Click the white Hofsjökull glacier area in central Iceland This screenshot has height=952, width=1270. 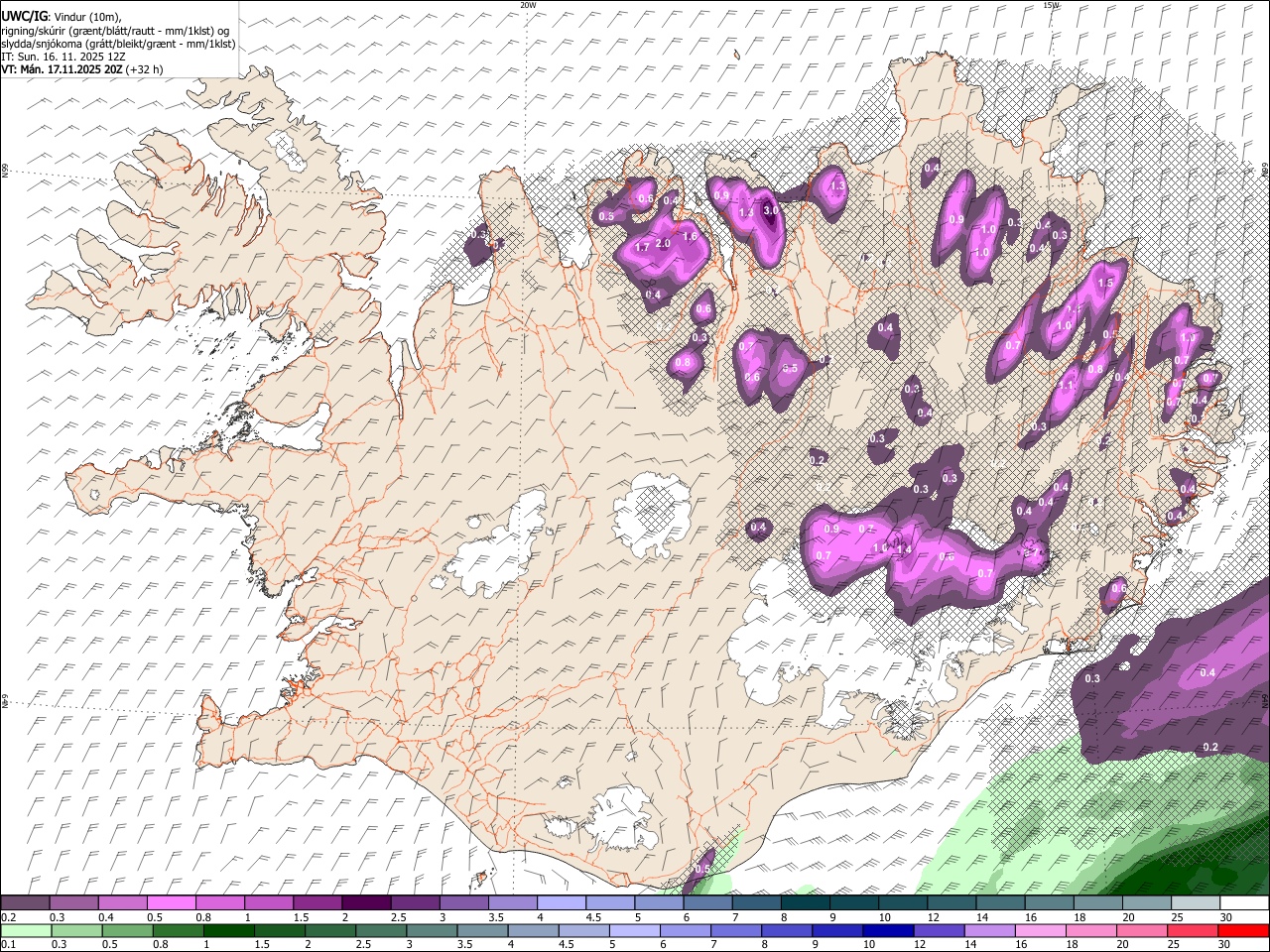[652, 514]
